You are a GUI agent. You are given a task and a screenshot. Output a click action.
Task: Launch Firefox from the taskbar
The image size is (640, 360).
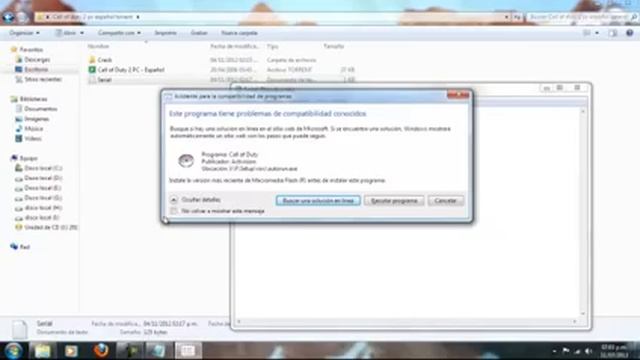click(x=101, y=350)
